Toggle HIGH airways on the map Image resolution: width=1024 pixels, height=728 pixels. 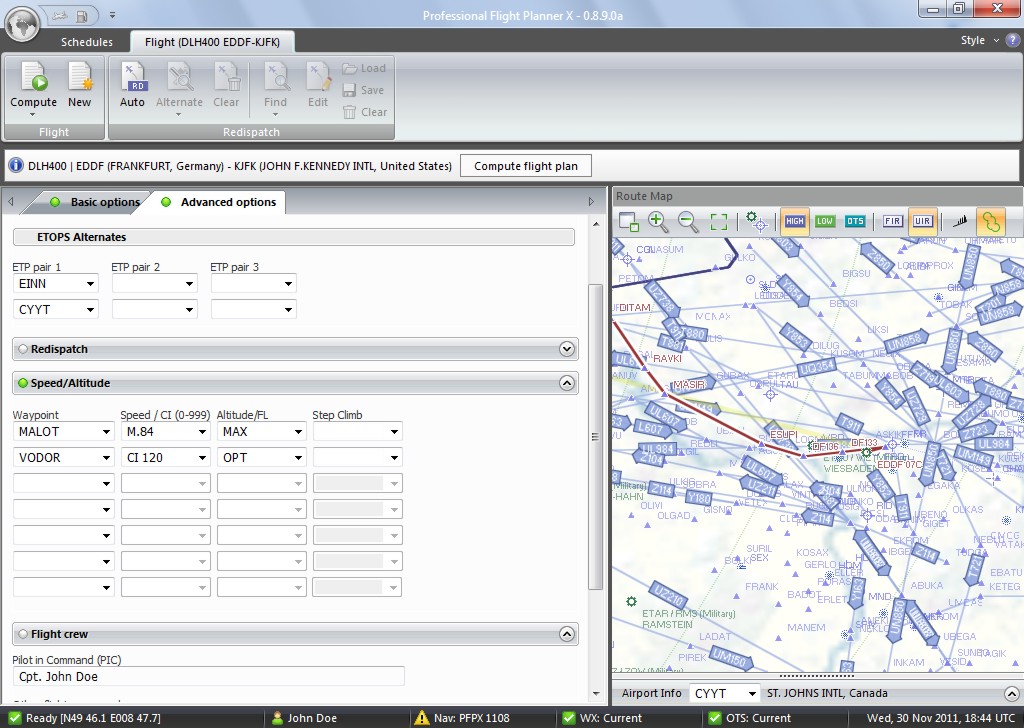pos(794,221)
